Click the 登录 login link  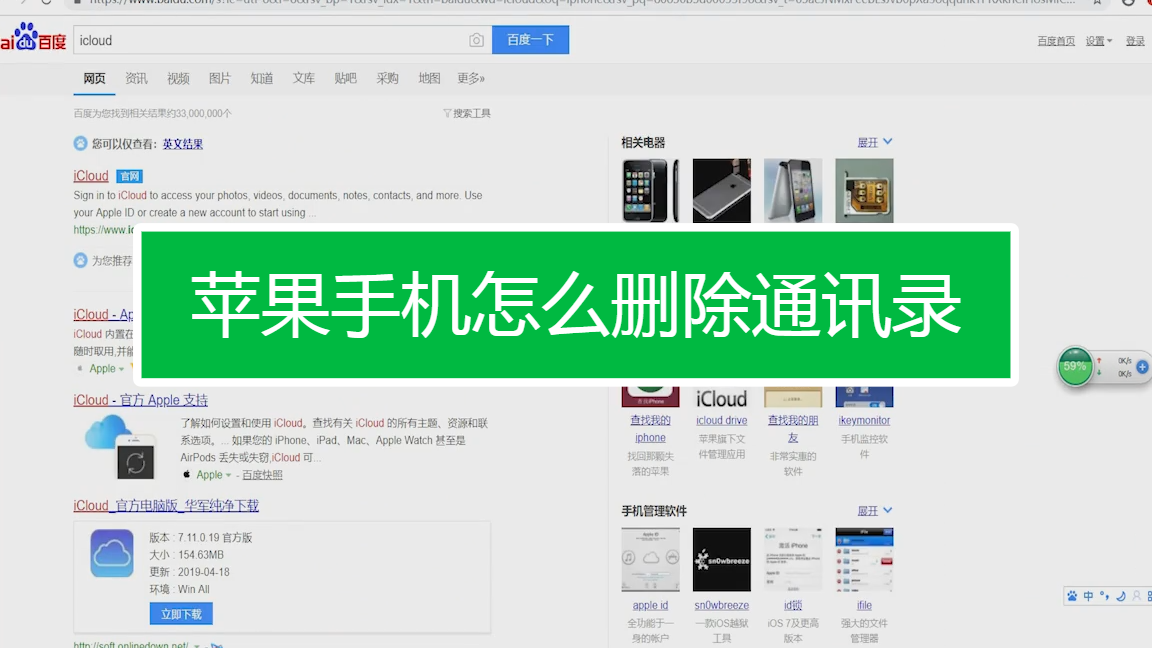(x=1135, y=41)
